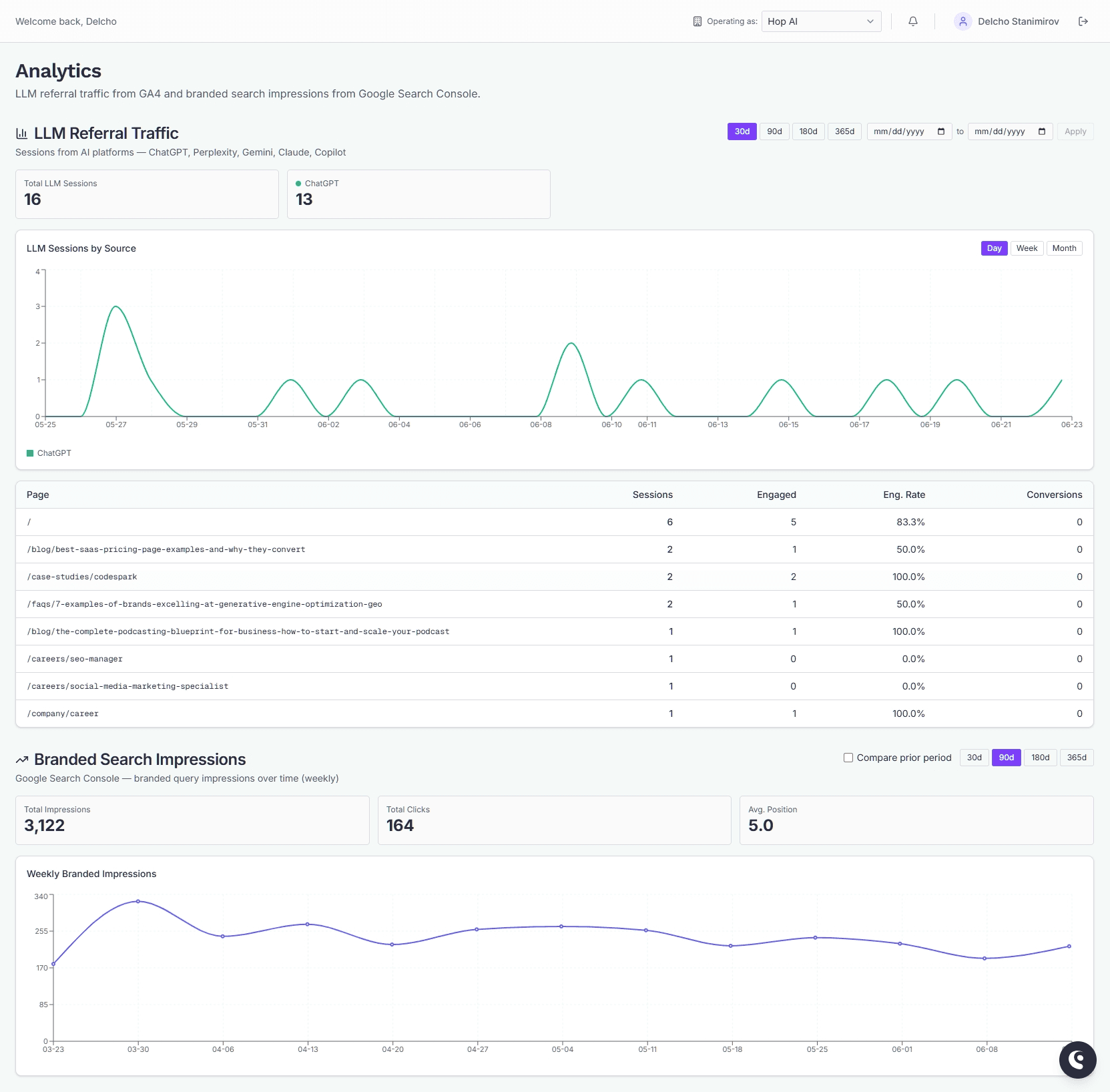
Task: Select the /company/career row
Action: point(554,714)
